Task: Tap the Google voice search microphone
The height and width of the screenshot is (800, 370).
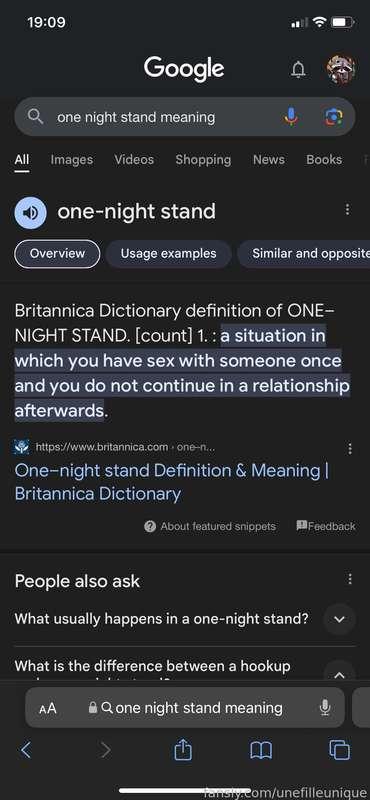Action: point(291,117)
